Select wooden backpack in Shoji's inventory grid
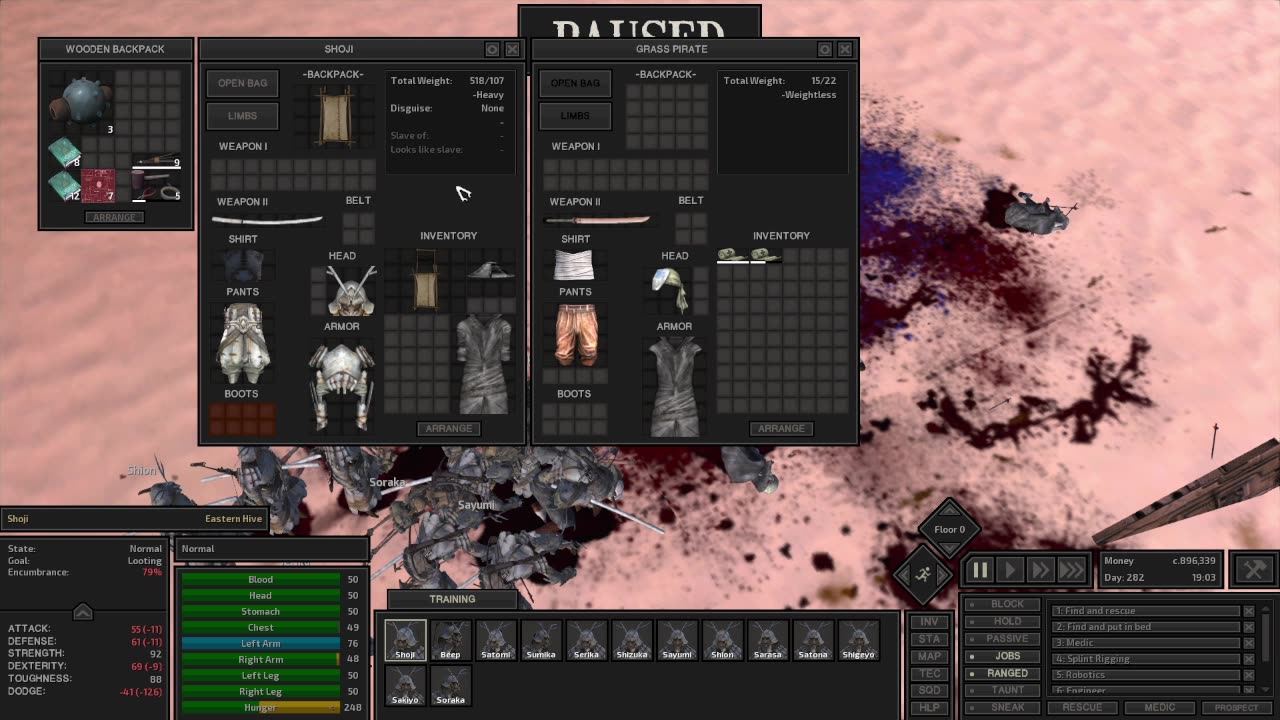The width and height of the screenshot is (1280, 720). point(425,281)
